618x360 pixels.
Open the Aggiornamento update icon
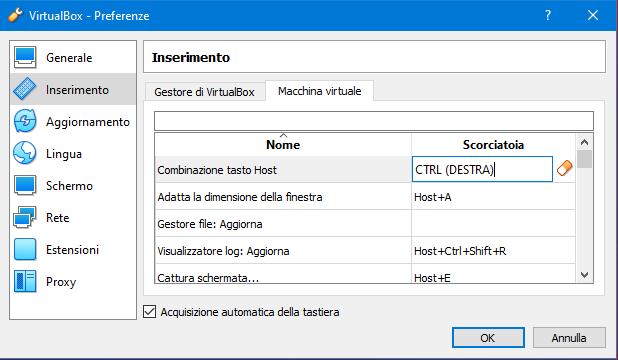click(x=24, y=121)
